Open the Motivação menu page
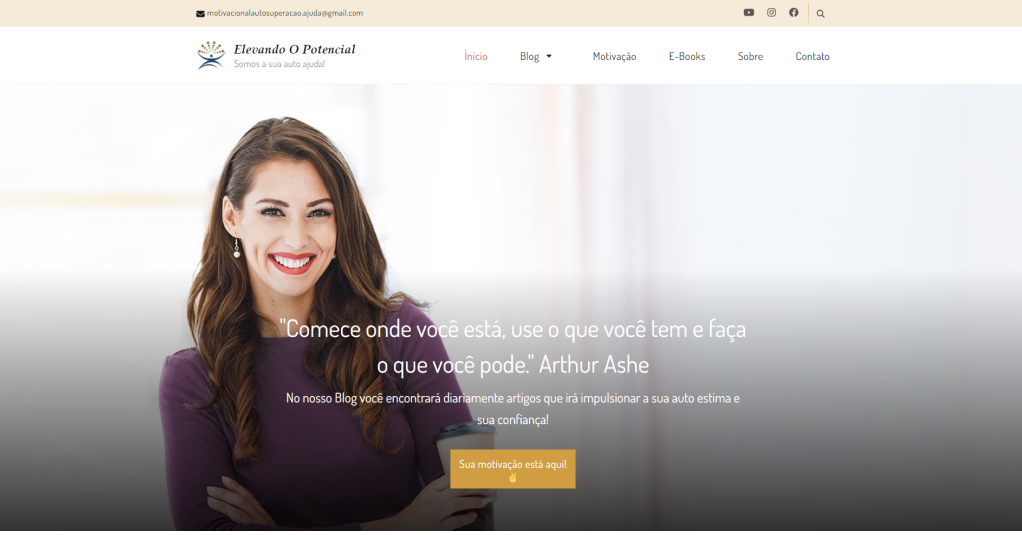Screen dimensions: 1022x535 (x=614, y=57)
